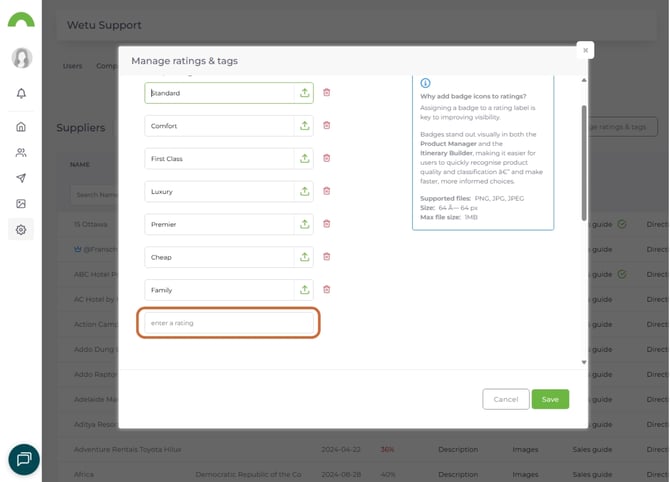Open Sales guide link in Africa row
Image resolution: width=670 pixels, height=482 pixels.
click(592, 474)
